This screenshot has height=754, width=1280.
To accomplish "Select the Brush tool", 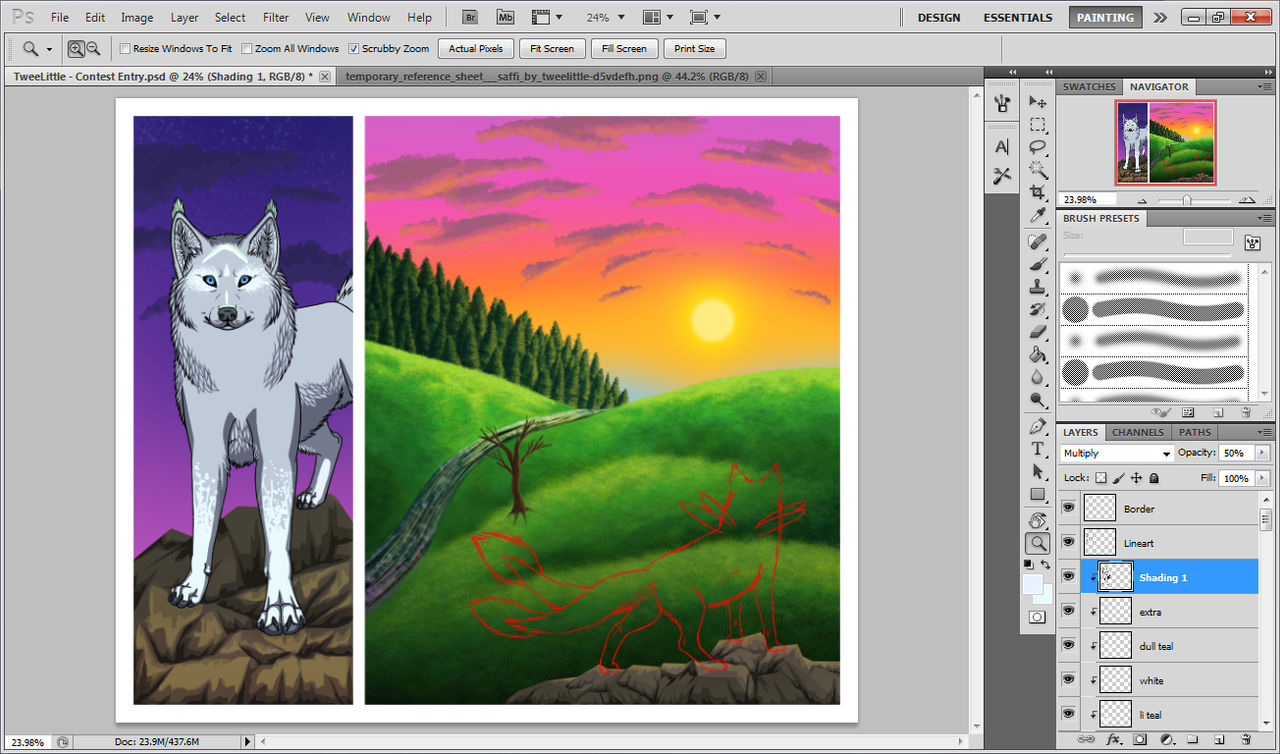I will pyautogui.click(x=1038, y=264).
